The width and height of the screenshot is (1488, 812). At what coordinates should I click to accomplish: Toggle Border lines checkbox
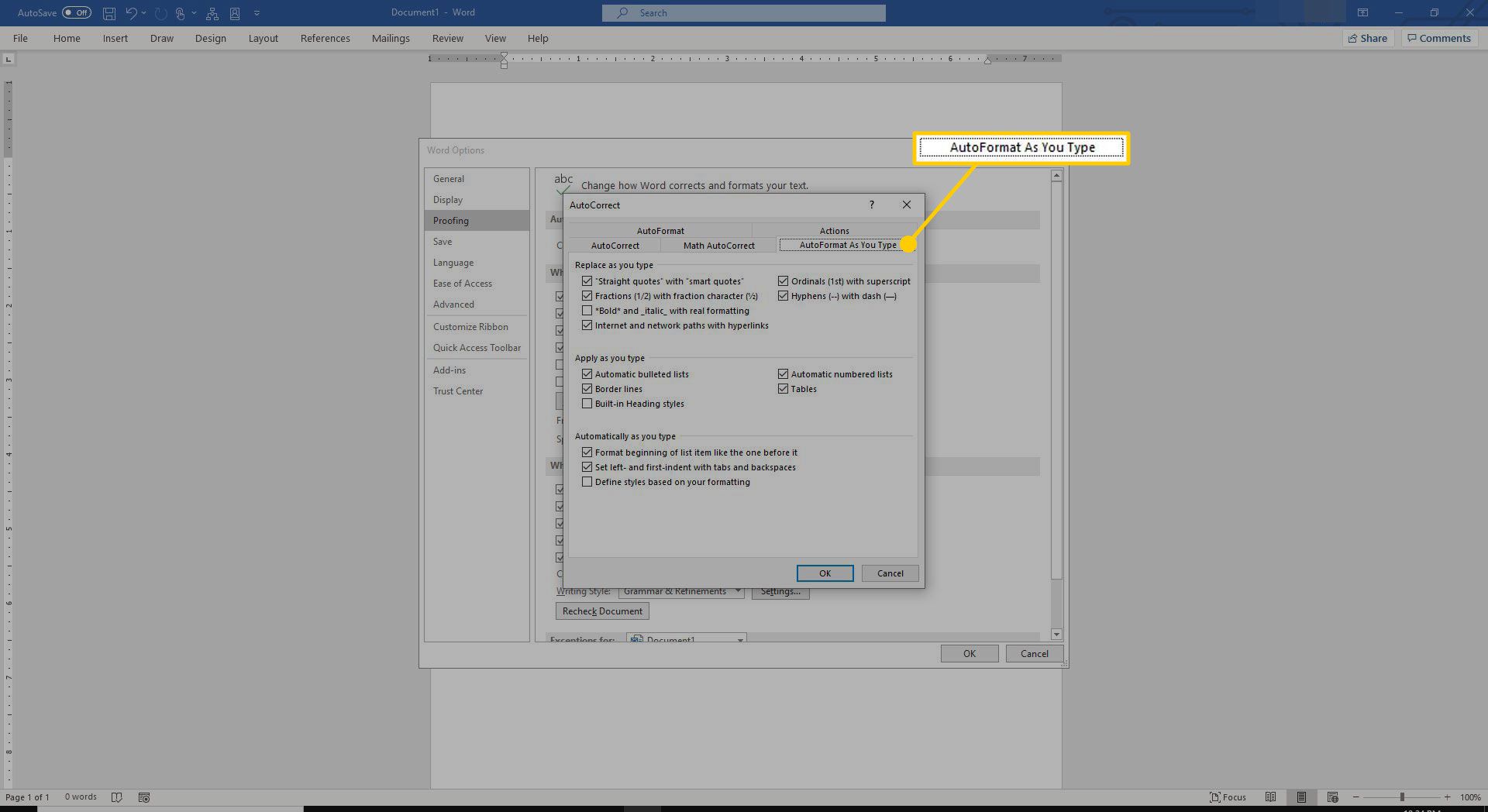point(587,389)
